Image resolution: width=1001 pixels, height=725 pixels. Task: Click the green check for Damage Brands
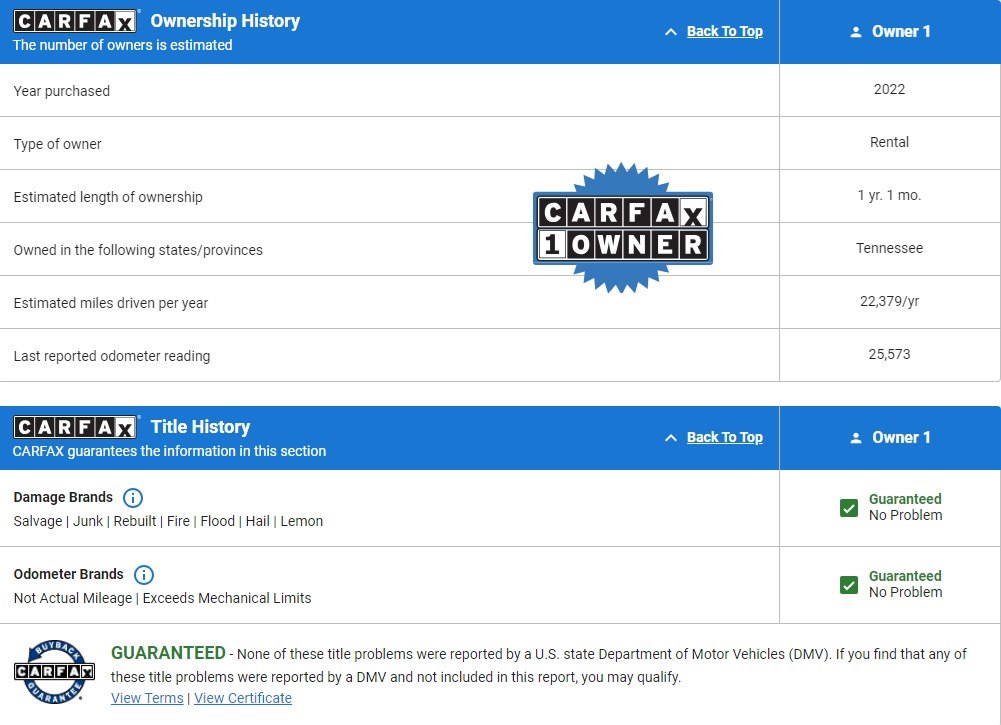849,508
